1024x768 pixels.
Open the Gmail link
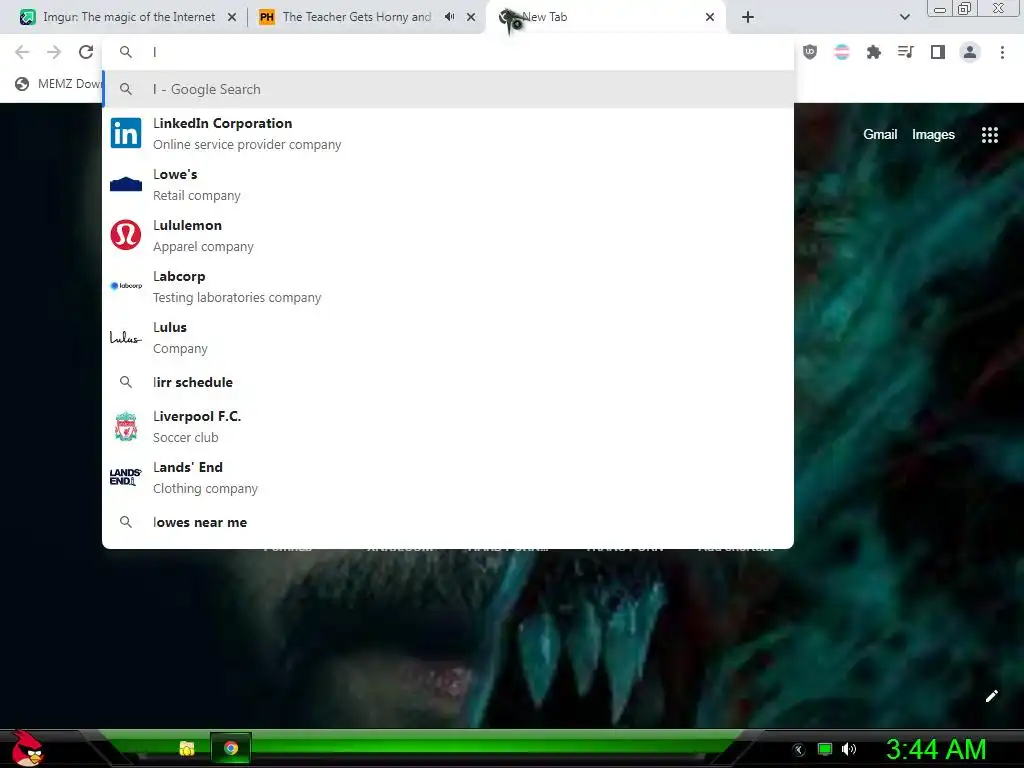click(x=880, y=135)
